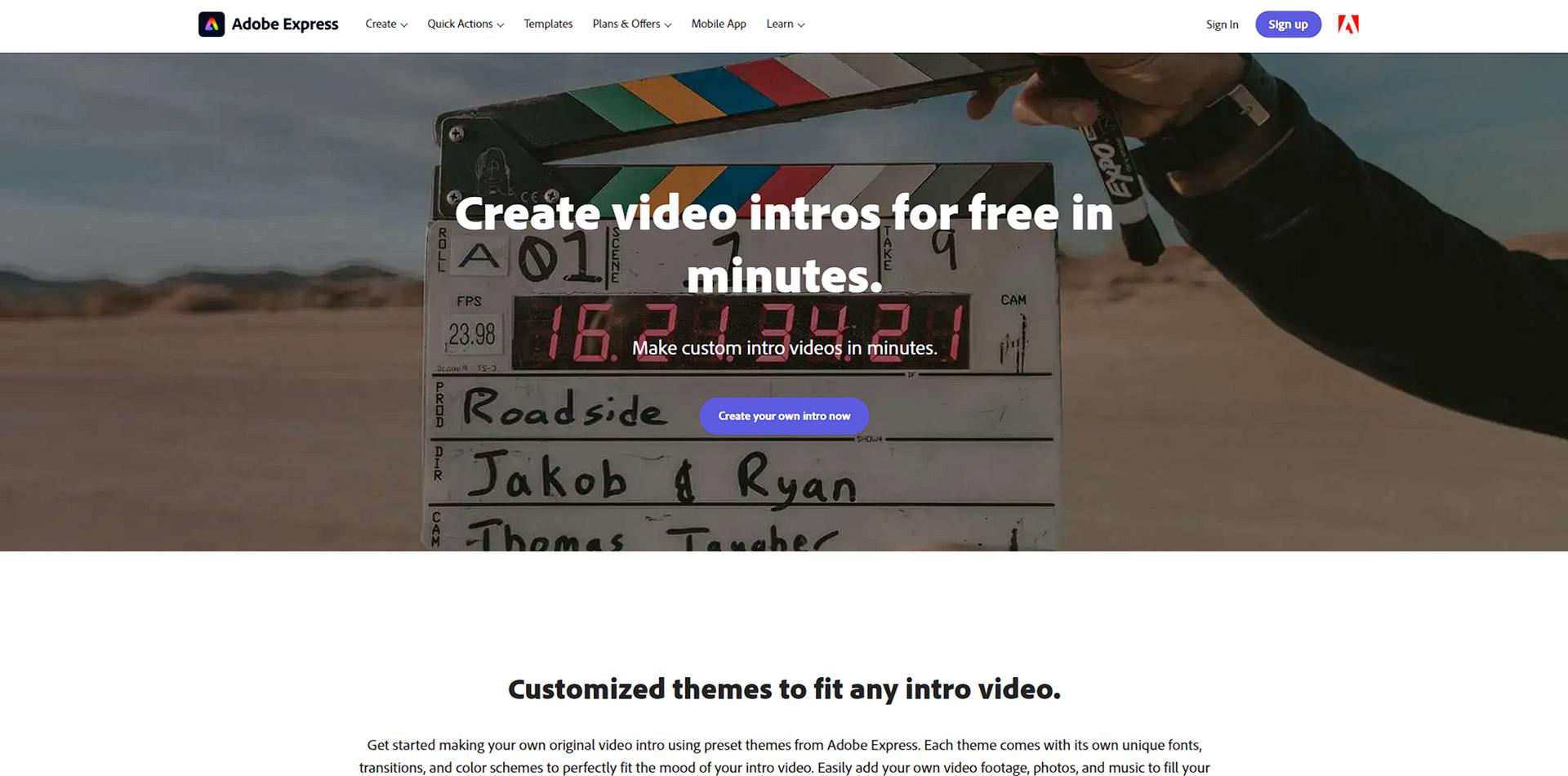This screenshot has width=1568, height=776.
Task: Click the "Make custom intro videos" subtitle
Action: (784, 348)
